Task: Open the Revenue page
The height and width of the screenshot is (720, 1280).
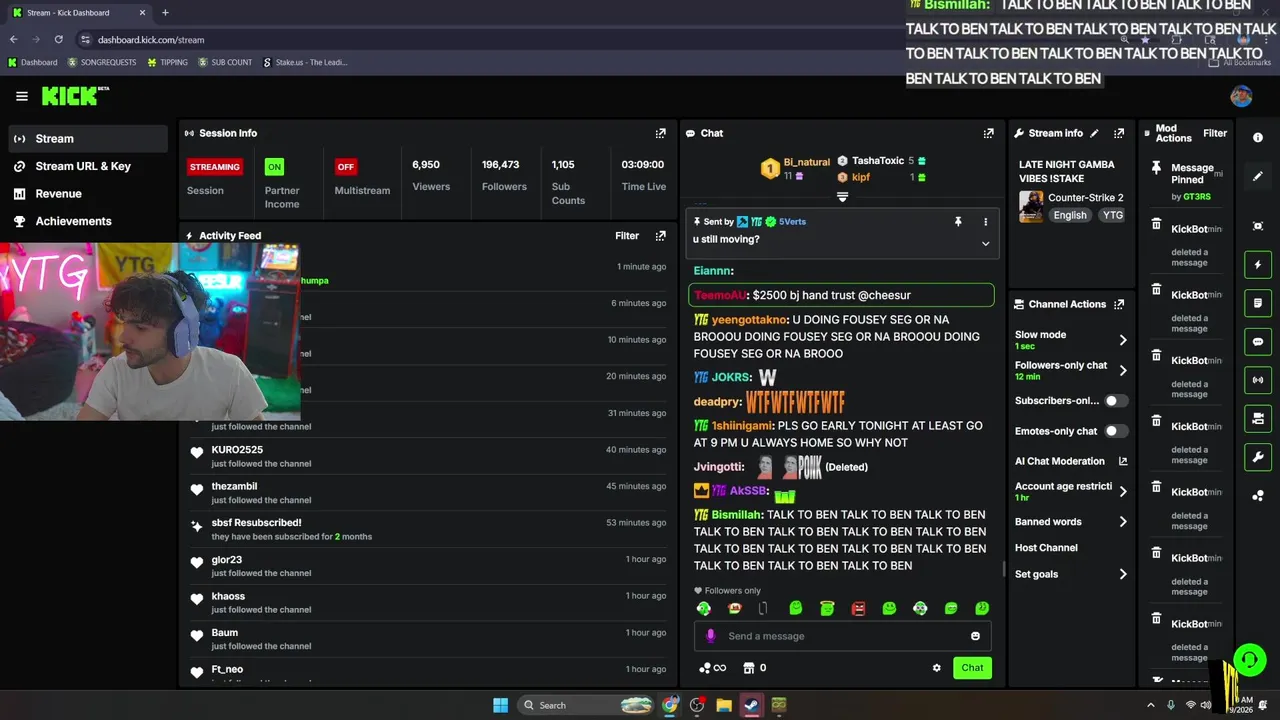Action: pos(88,194)
